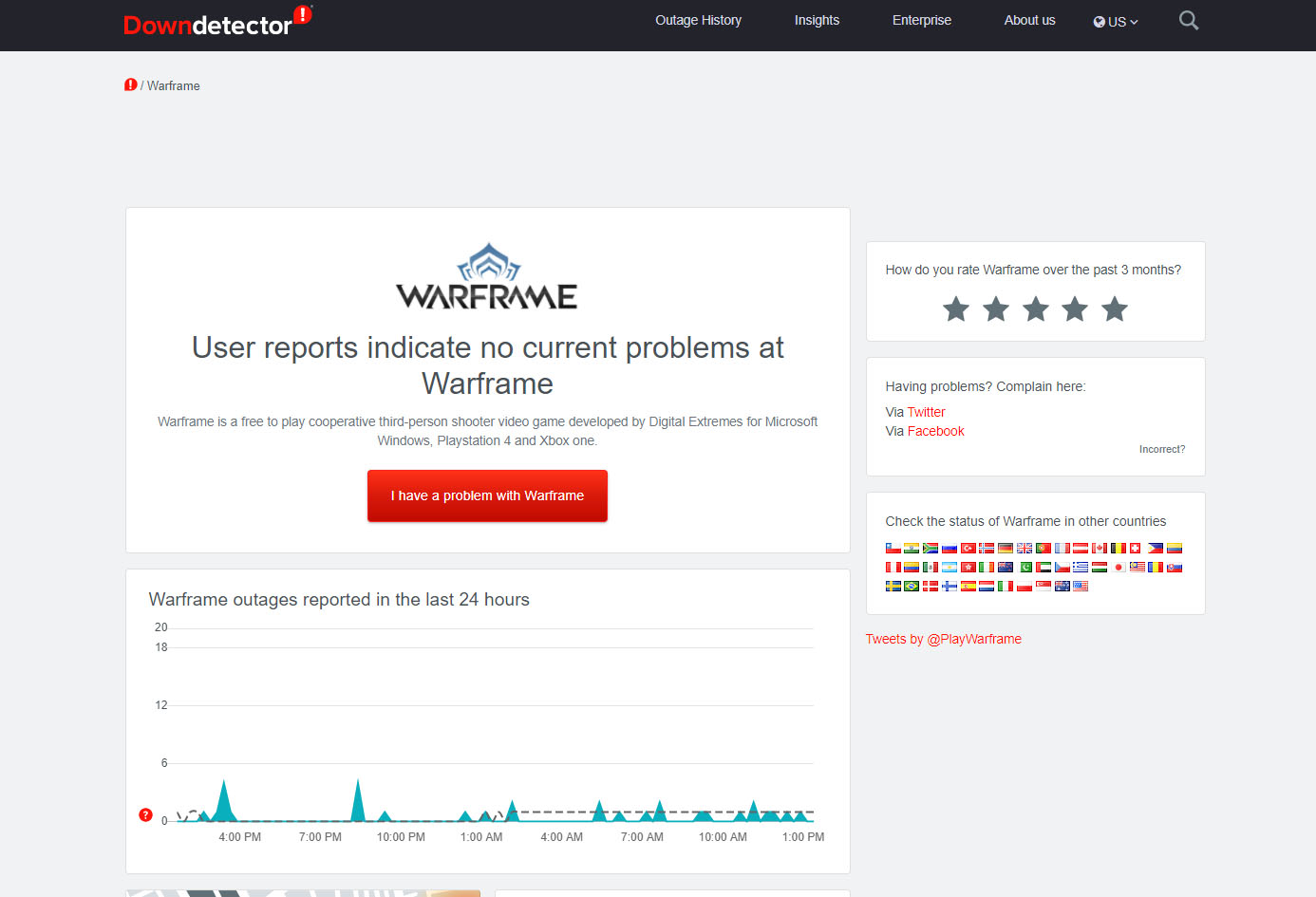
Task: Click the Warframe logo image
Action: (x=487, y=276)
